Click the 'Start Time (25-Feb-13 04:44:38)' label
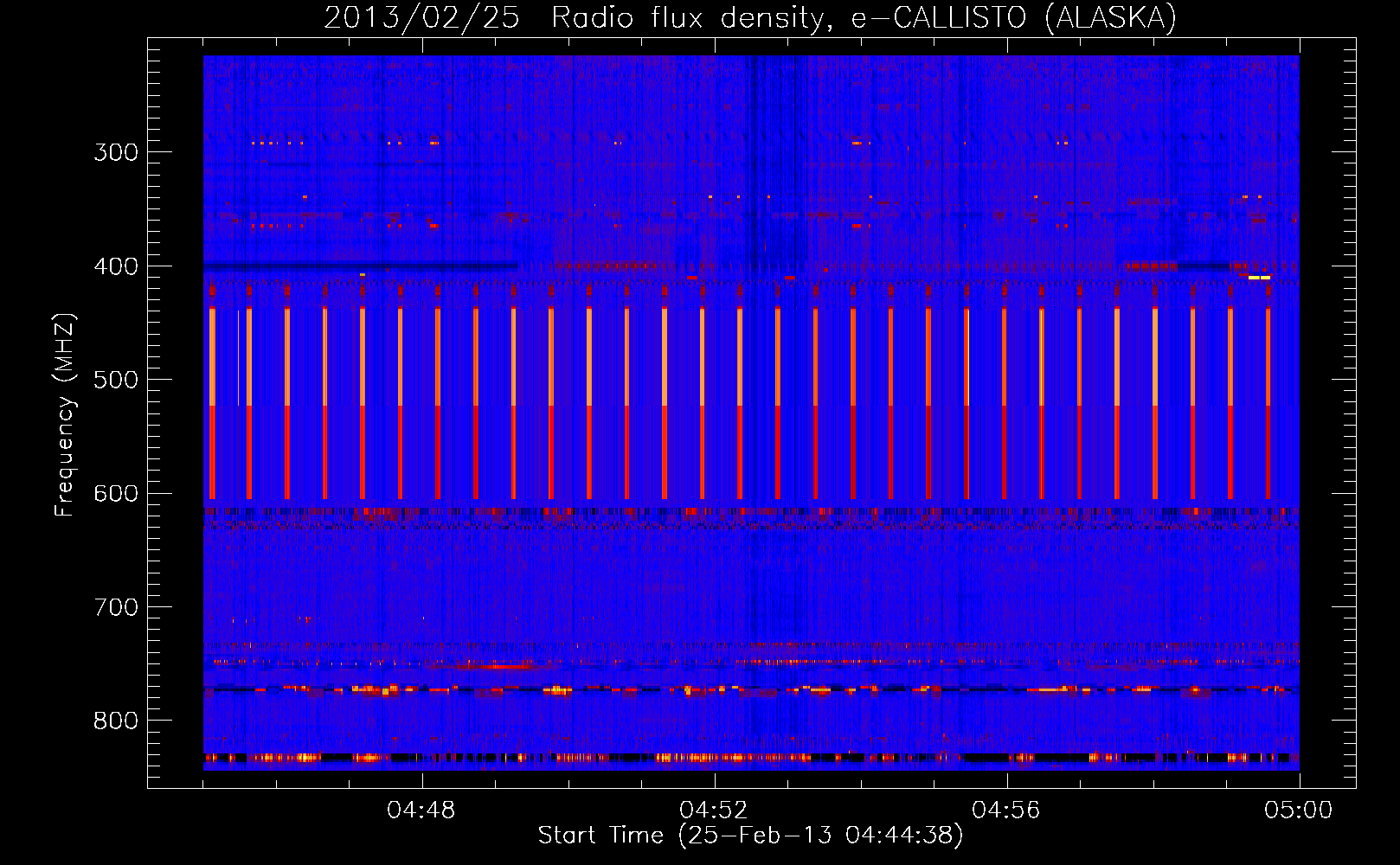The image size is (1400, 865). (x=750, y=836)
